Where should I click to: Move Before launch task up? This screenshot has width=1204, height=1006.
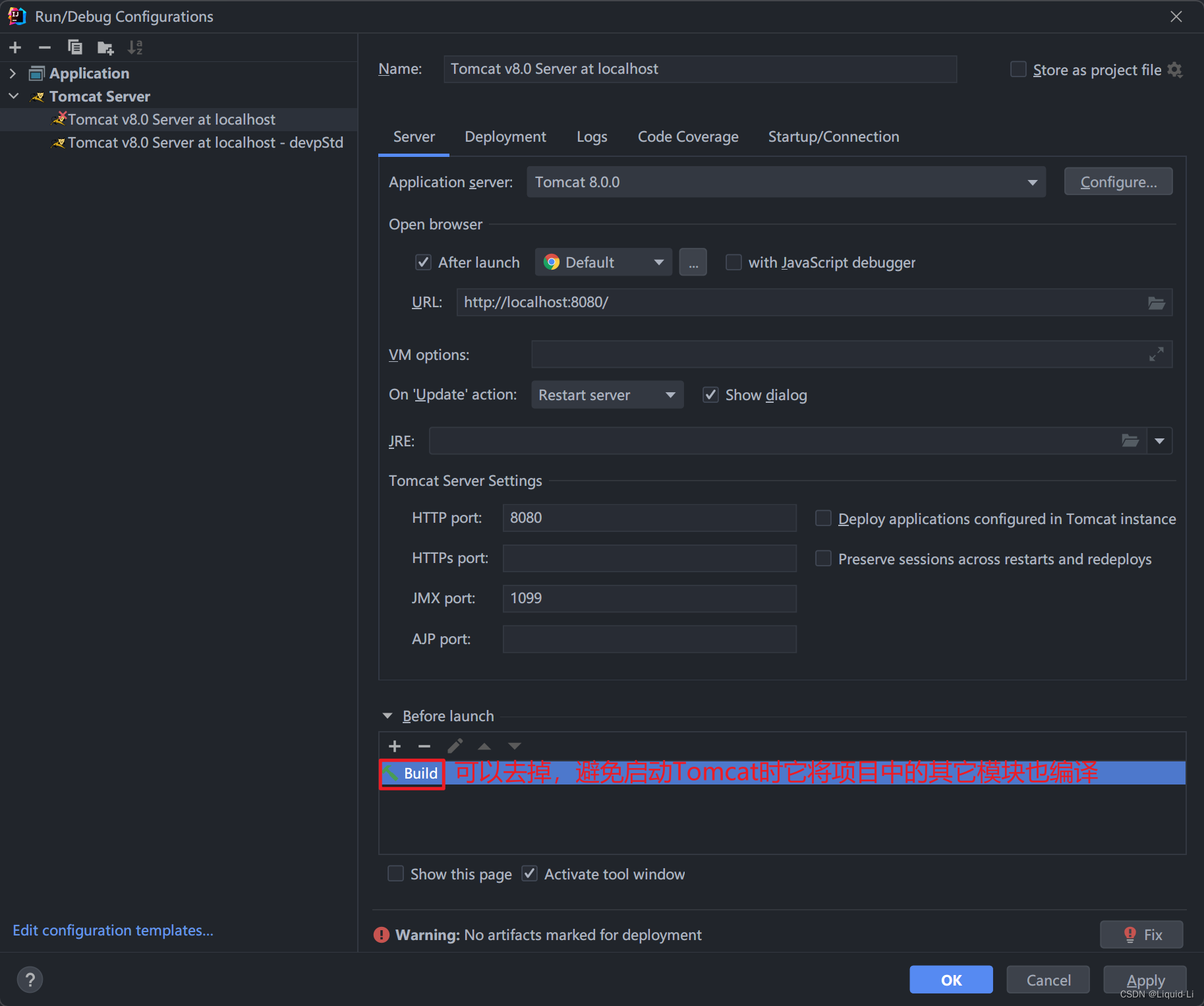(484, 746)
